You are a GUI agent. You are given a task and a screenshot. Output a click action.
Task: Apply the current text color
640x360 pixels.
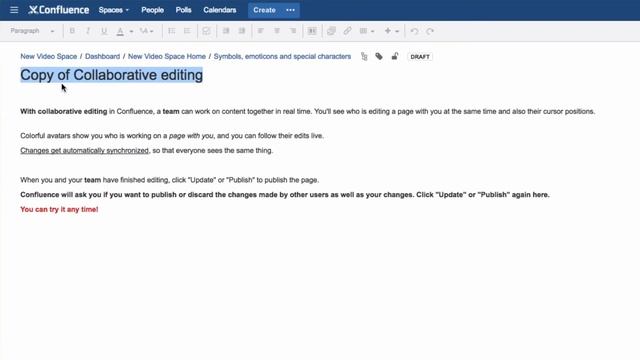120,31
